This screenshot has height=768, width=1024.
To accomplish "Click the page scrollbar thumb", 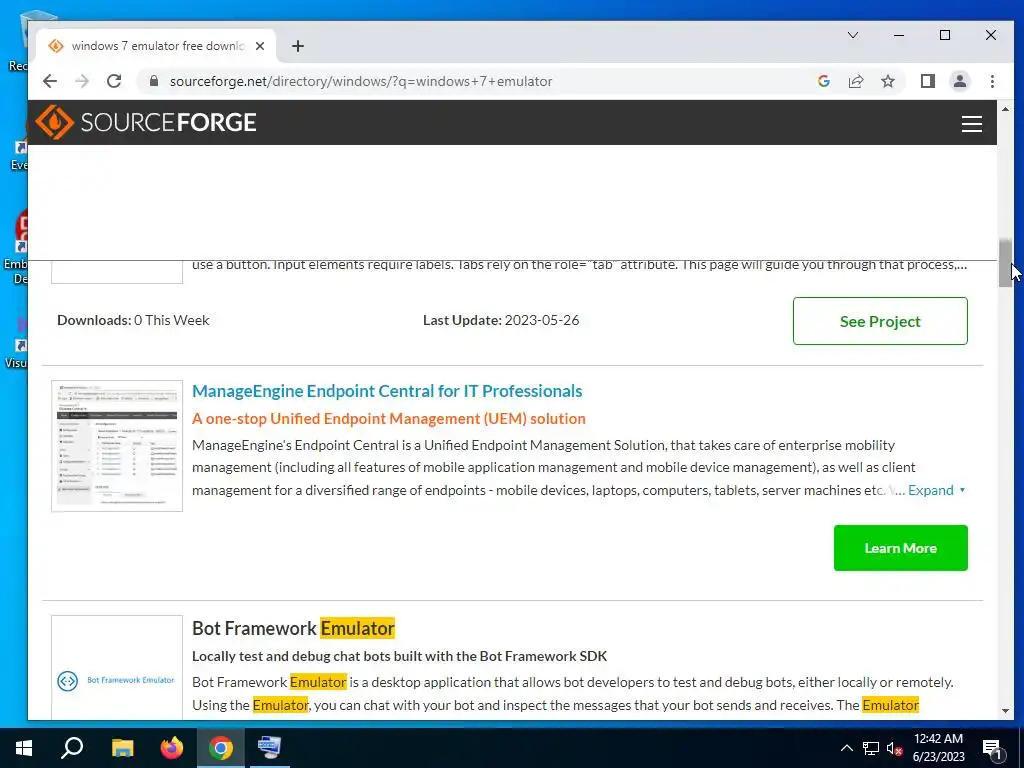I will pyautogui.click(x=1005, y=263).
